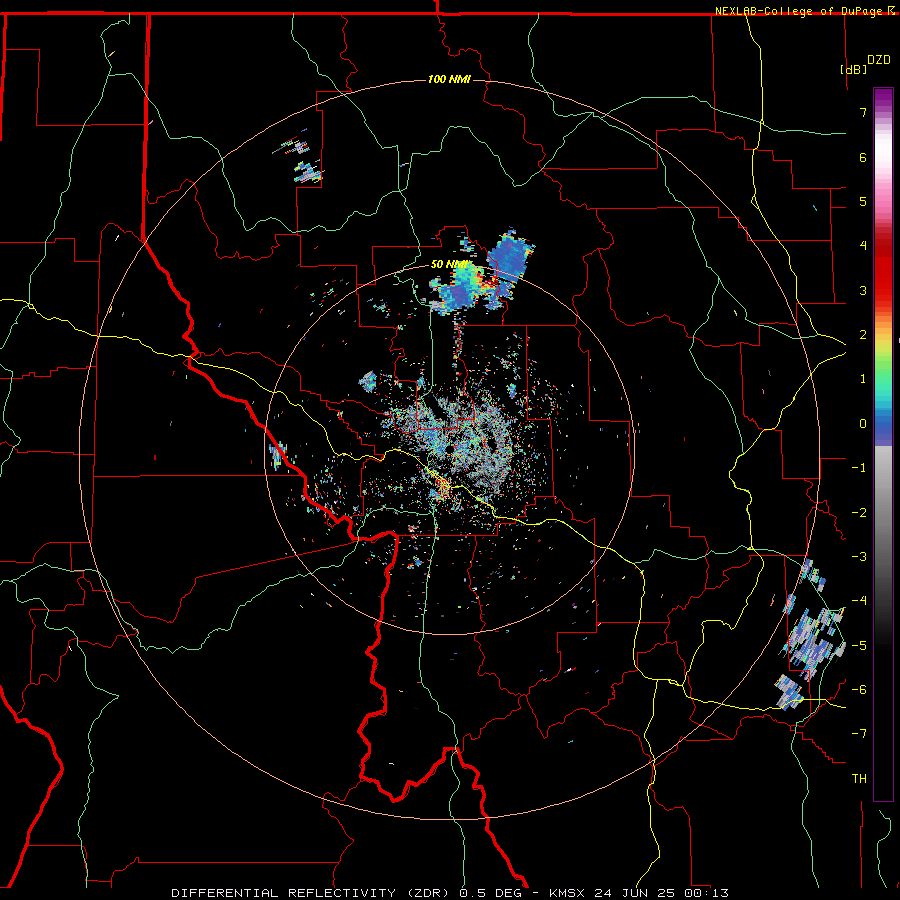Select the 6 dB legend tick label
Screen dimensions: 900x900
tap(863, 157)
